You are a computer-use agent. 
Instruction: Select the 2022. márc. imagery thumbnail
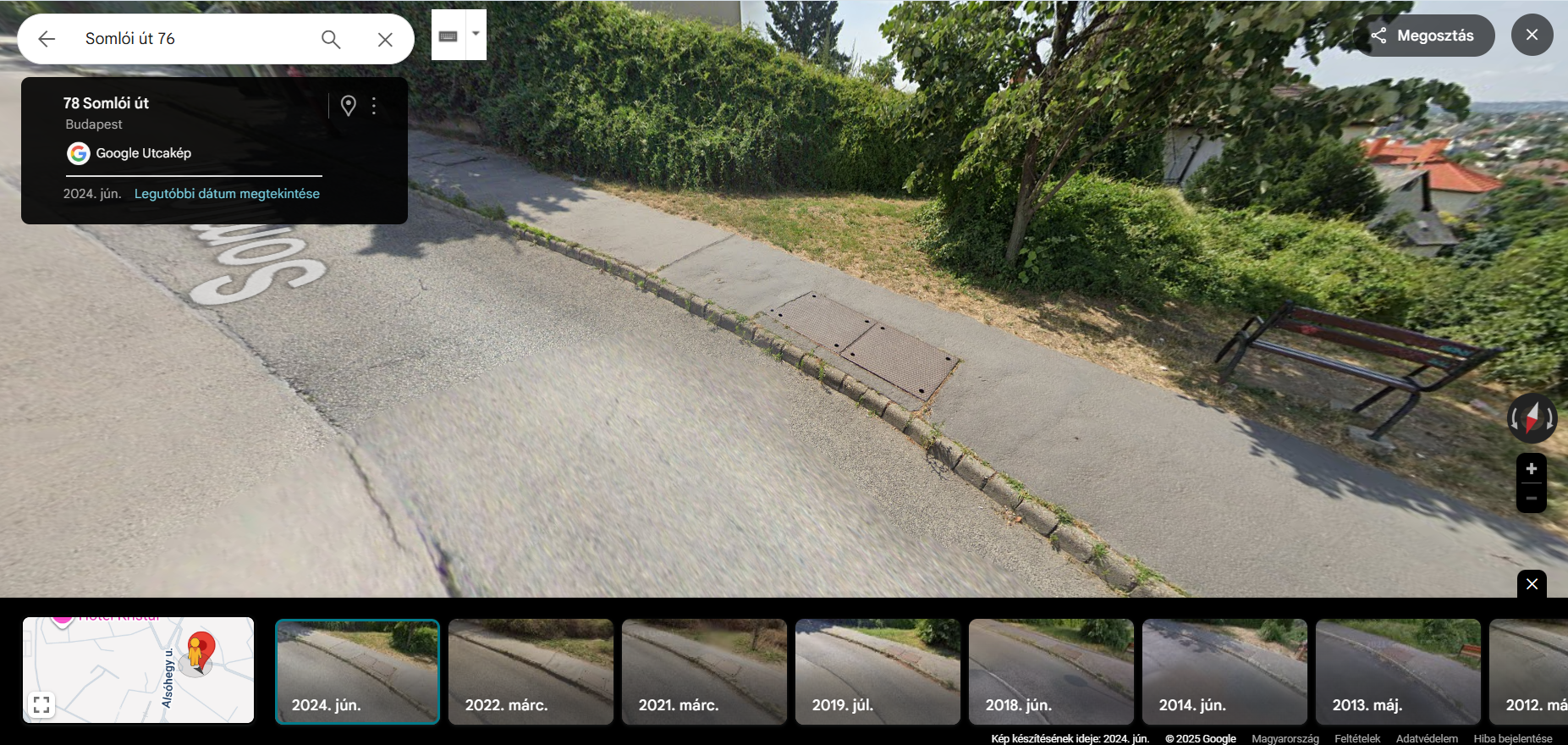(x=531, y=671)
